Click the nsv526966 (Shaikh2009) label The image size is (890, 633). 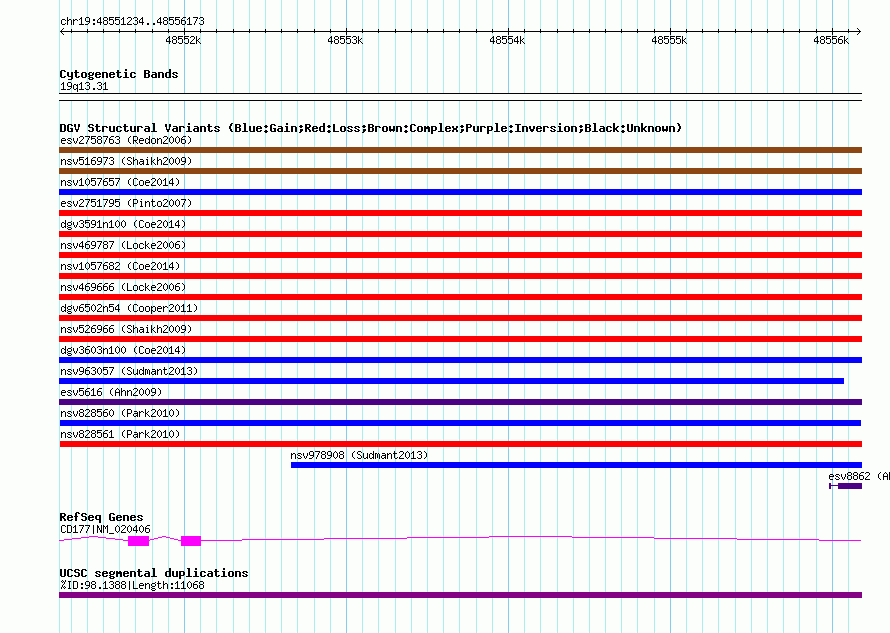click(x=126, y=329)
